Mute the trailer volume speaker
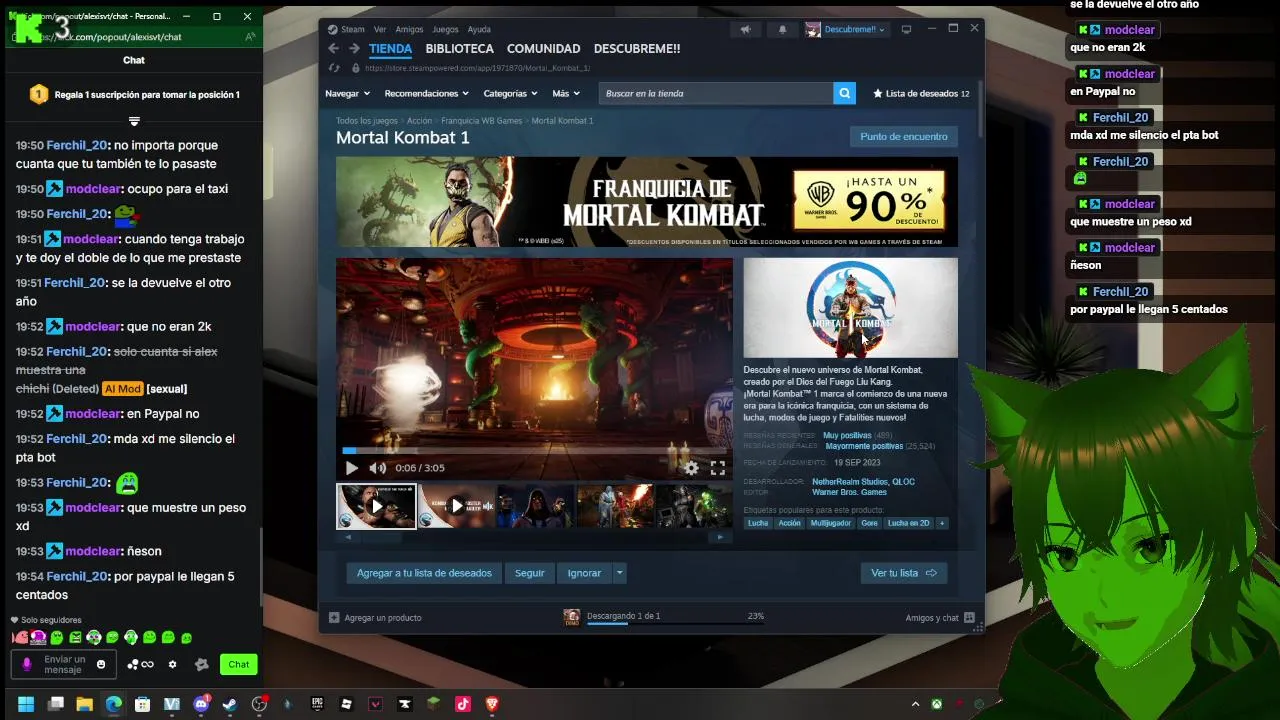 point(377,468)
